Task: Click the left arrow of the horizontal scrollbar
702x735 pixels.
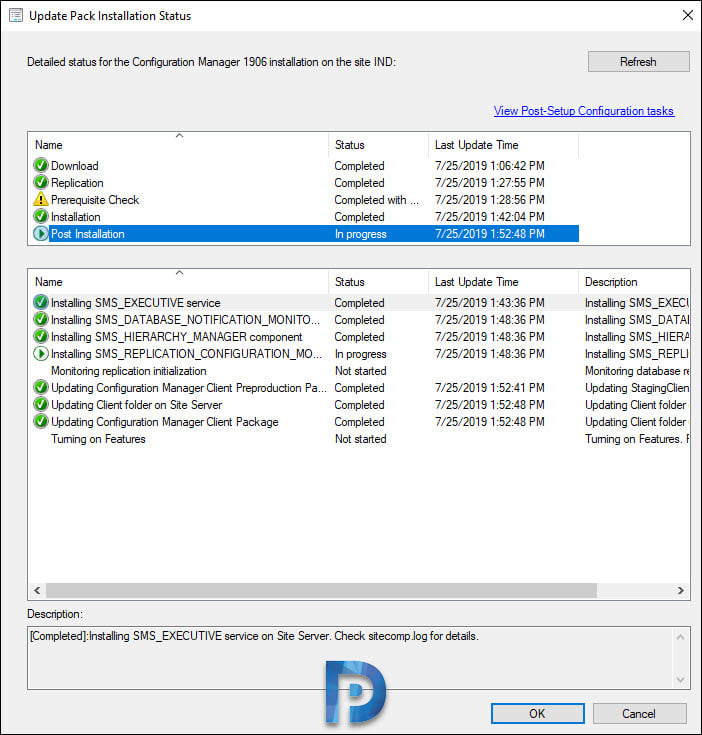Action: [37, 590]
